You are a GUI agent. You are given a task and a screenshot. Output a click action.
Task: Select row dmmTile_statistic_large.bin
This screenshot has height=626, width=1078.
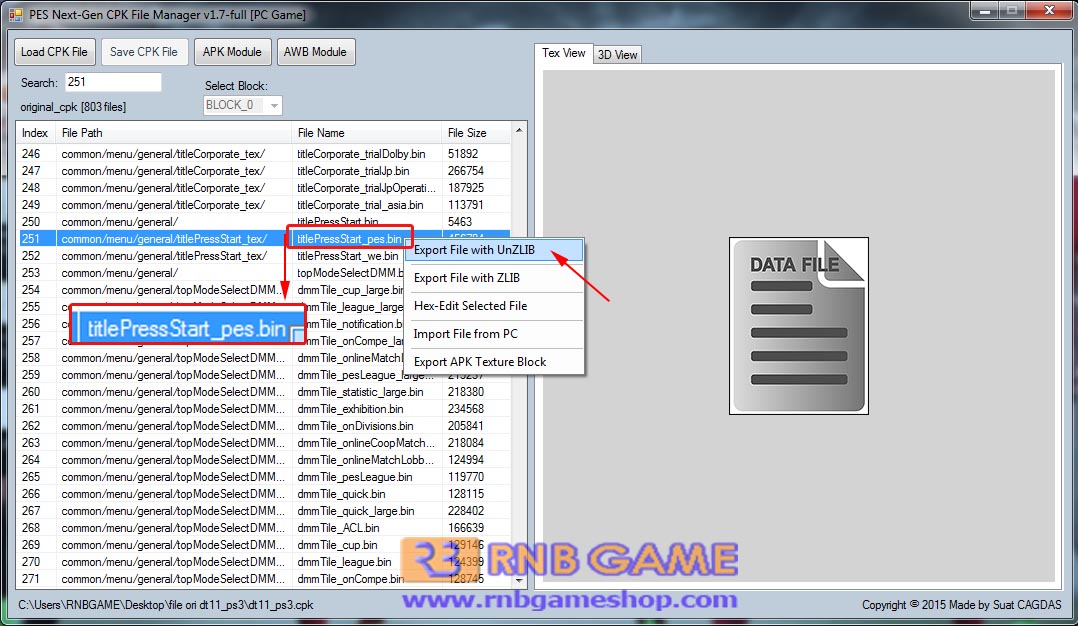[263, 392]
